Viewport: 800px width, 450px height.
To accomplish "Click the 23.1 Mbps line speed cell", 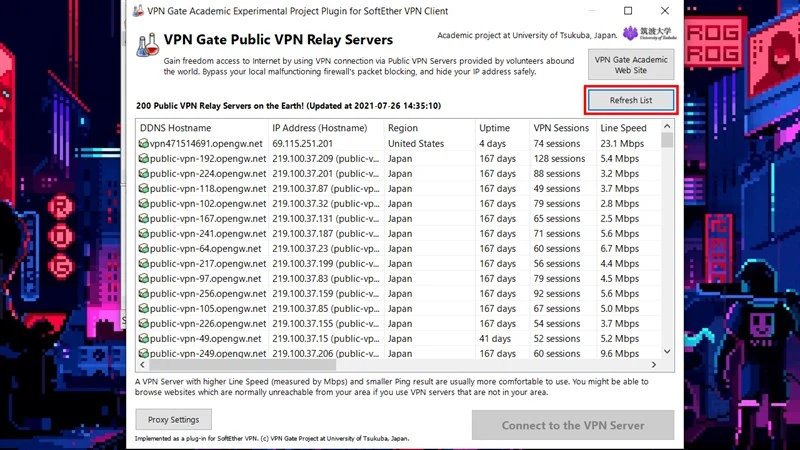I will click(x=622, y=143).
